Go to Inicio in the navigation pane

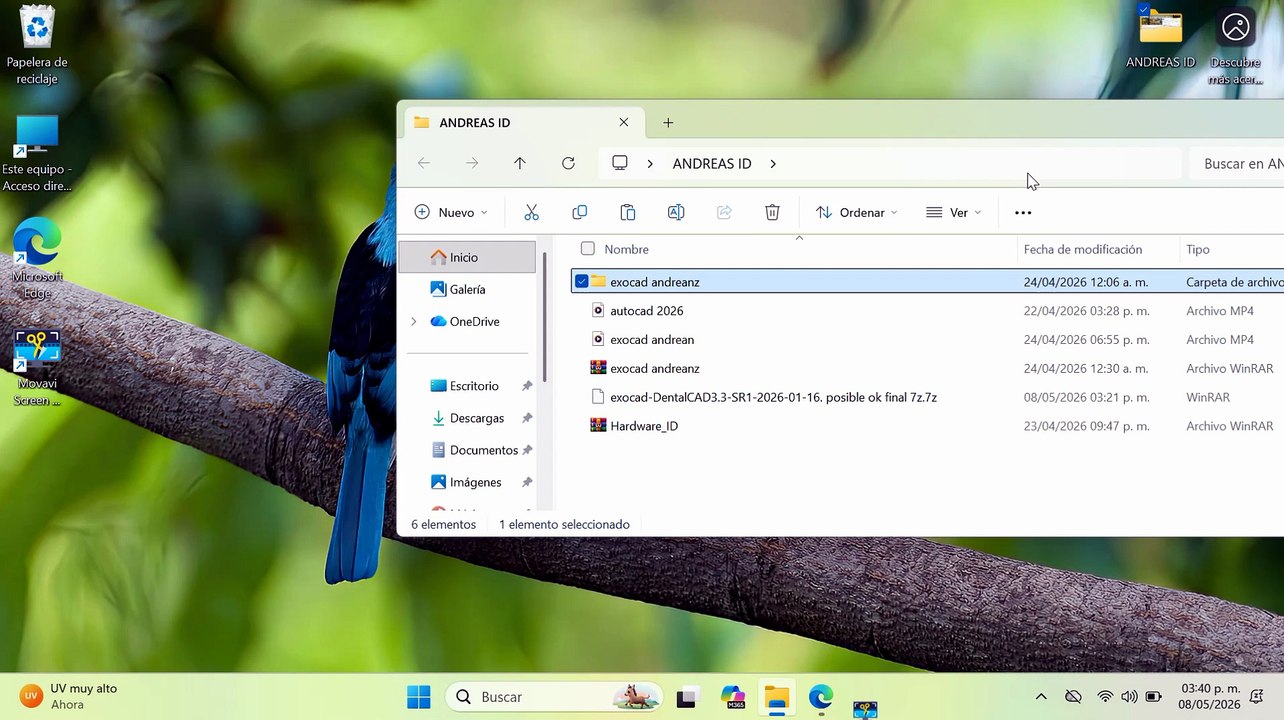[467, 257]
